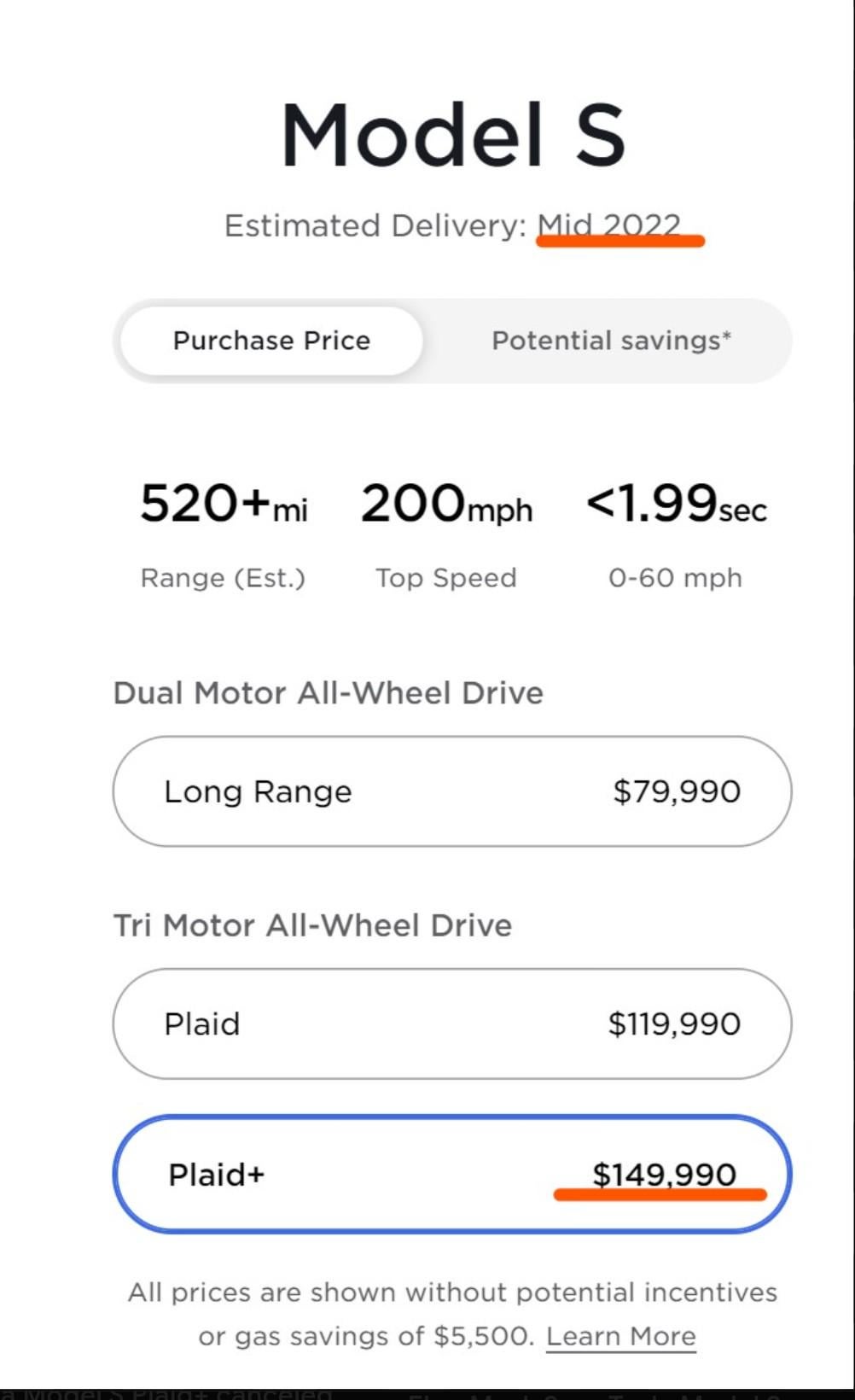This screenshot has height=1400, width=855.
Task: Click the Tri Motor All-Wheel Drive heading
Action: point(312,925)
